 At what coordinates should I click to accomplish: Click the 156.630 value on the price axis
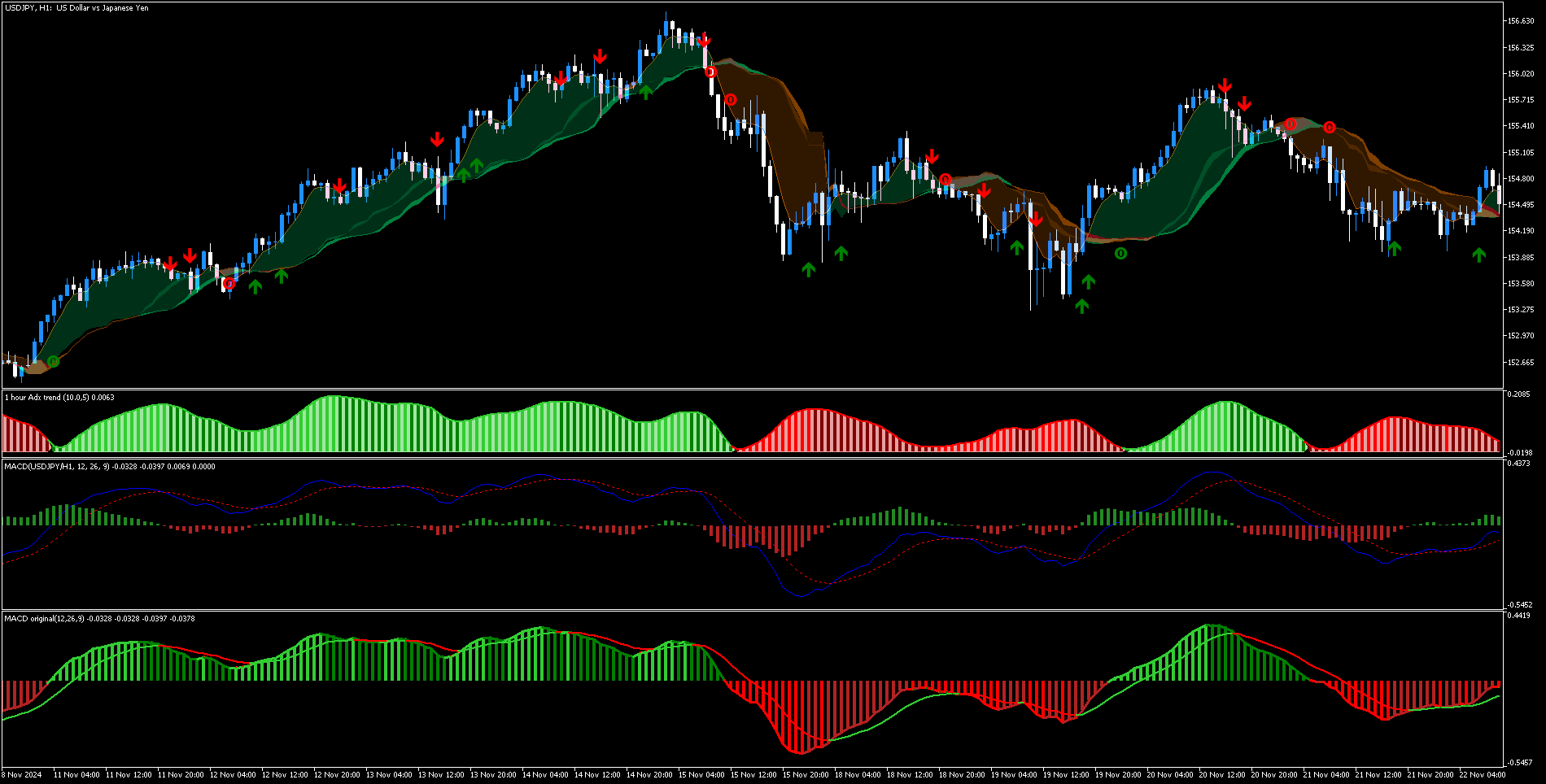[1520, 21]
